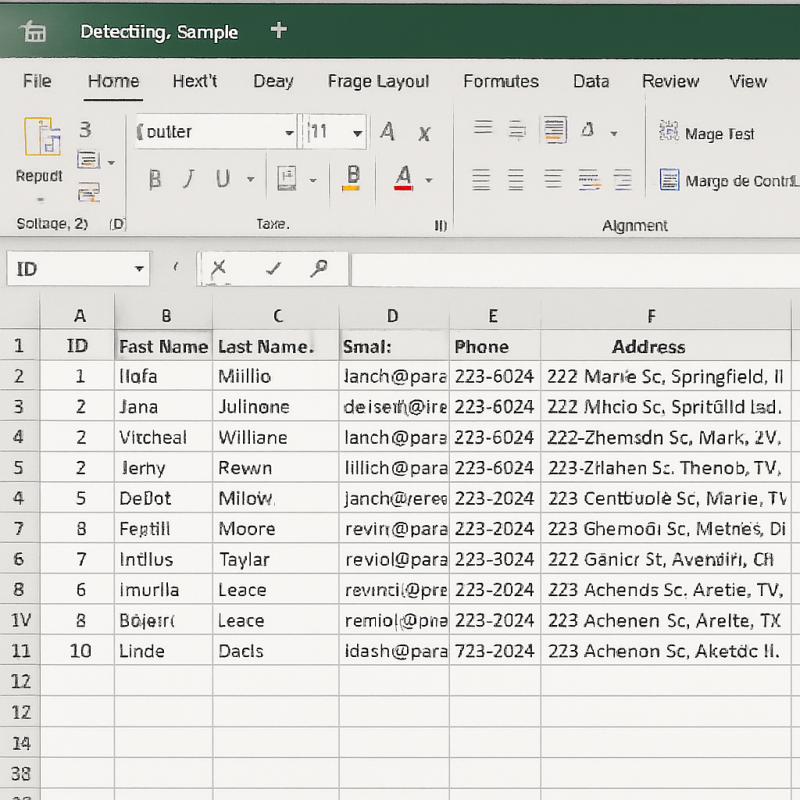Viewport: 800px width, 800px height.
Task: Open underline style dropdown arrow
Action: pos(251,179)
